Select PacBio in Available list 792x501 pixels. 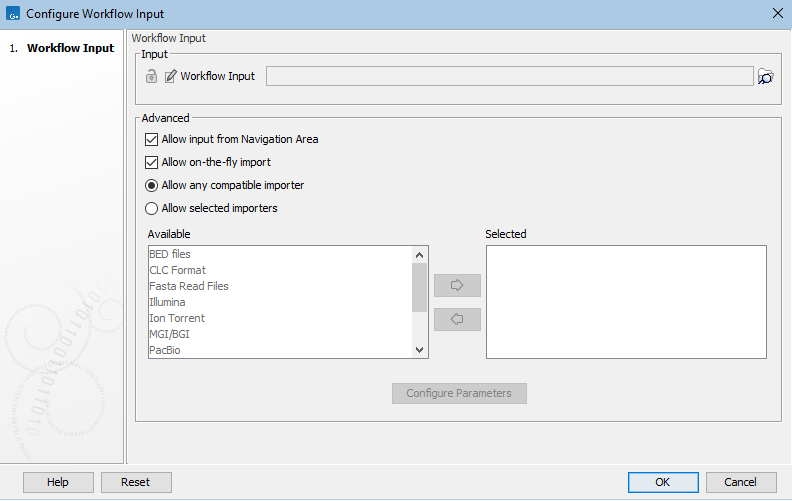(x=280, y=350)
